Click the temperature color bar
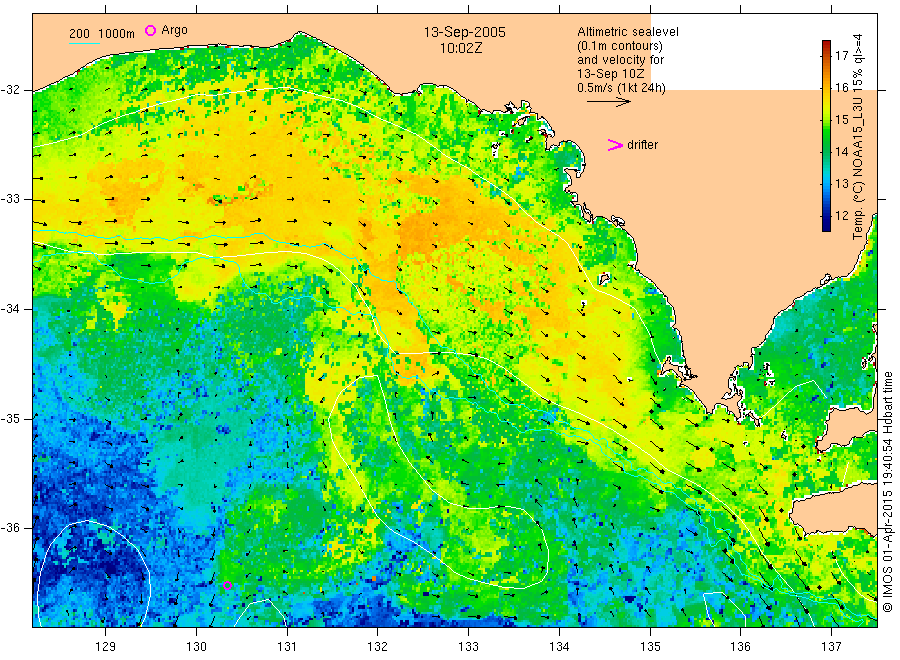Viewport: 900px width, 660px height. coord(826,136)
